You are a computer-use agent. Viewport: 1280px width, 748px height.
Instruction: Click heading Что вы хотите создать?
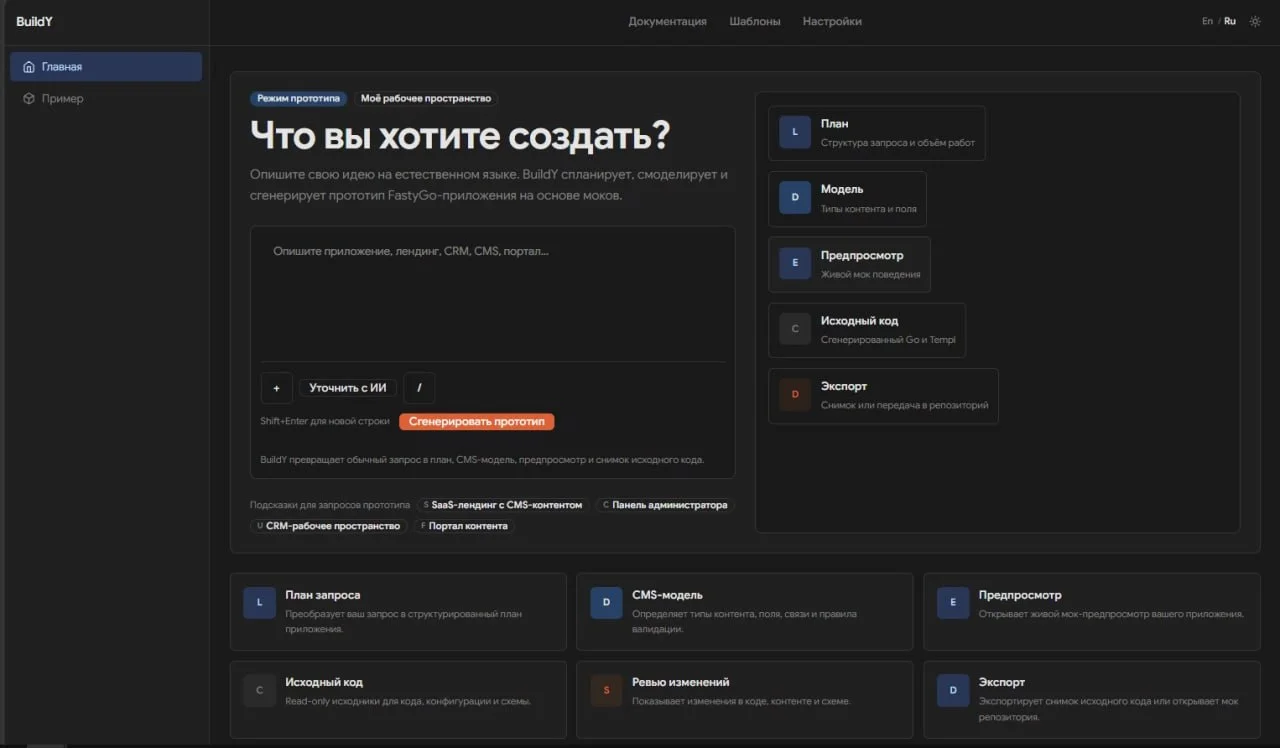(x=460, y=136)
